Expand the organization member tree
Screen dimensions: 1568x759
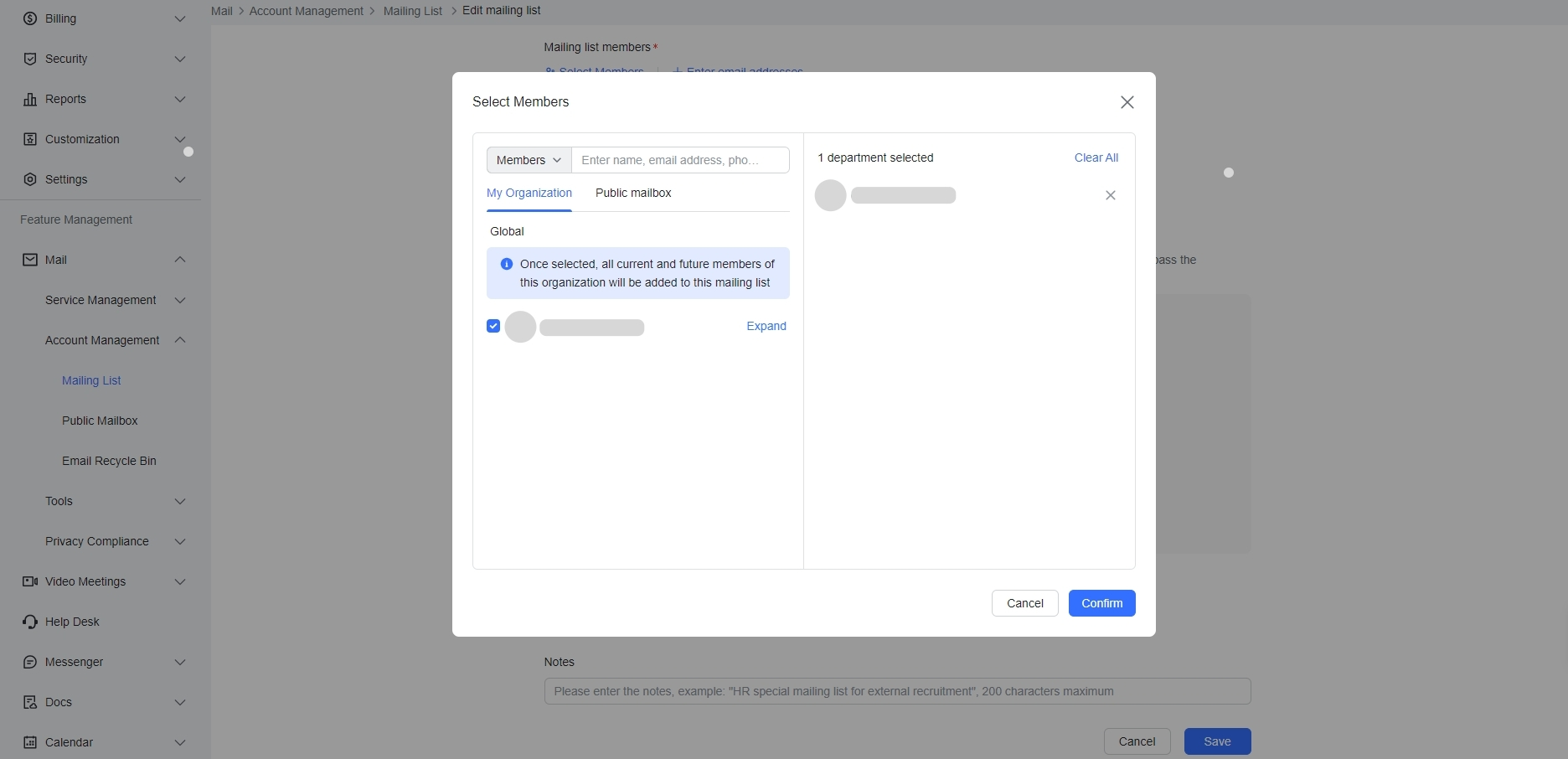[x=766, y=326]
